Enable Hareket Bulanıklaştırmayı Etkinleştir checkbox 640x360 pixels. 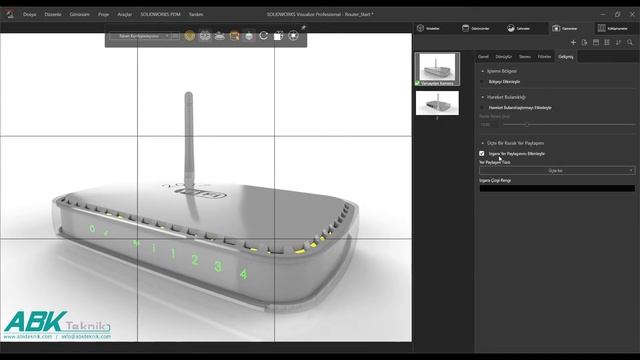coord(482,108)
